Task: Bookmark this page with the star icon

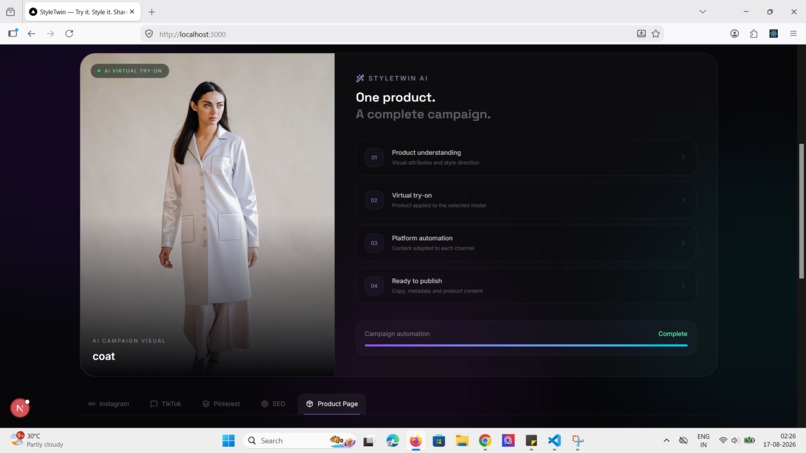Action: (656, 34)
